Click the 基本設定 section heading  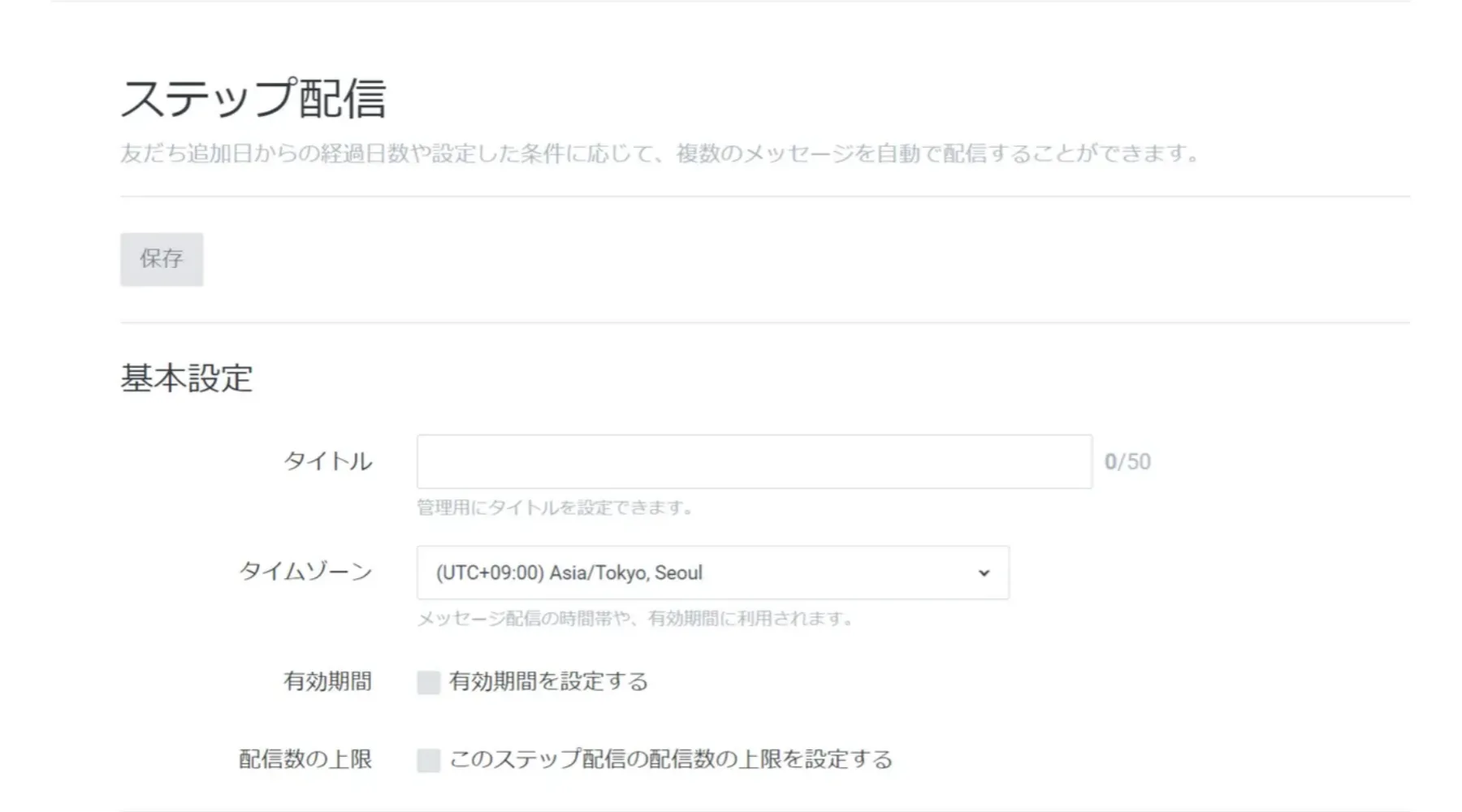187,378
